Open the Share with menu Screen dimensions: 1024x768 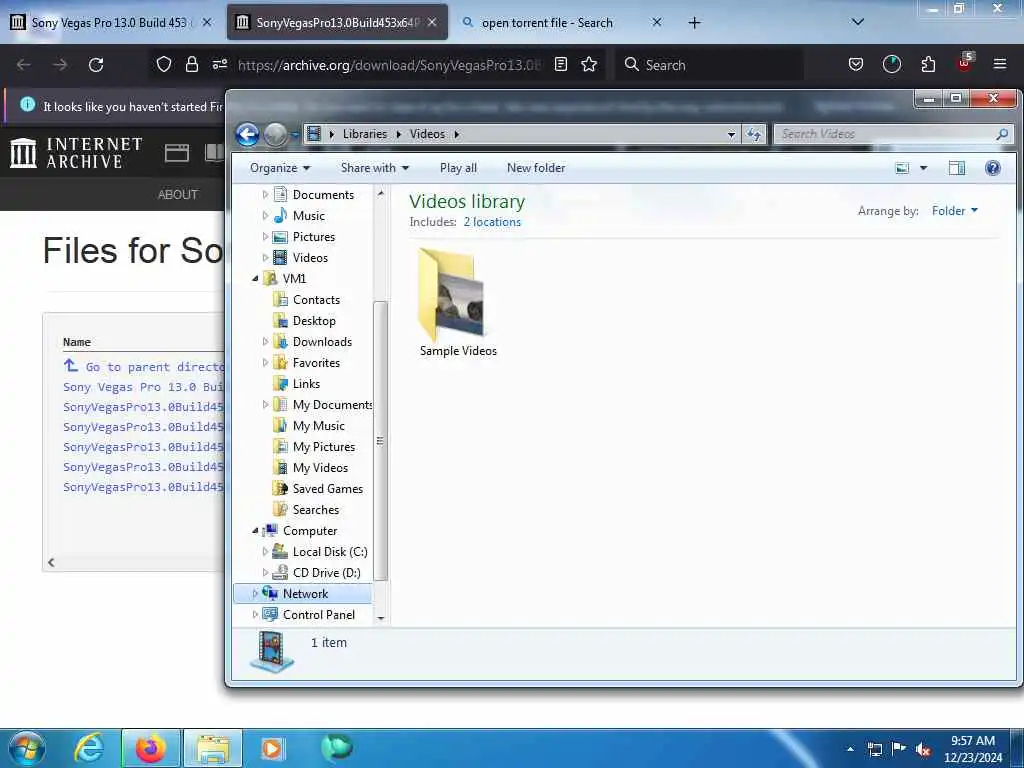(x=374, y=168)
